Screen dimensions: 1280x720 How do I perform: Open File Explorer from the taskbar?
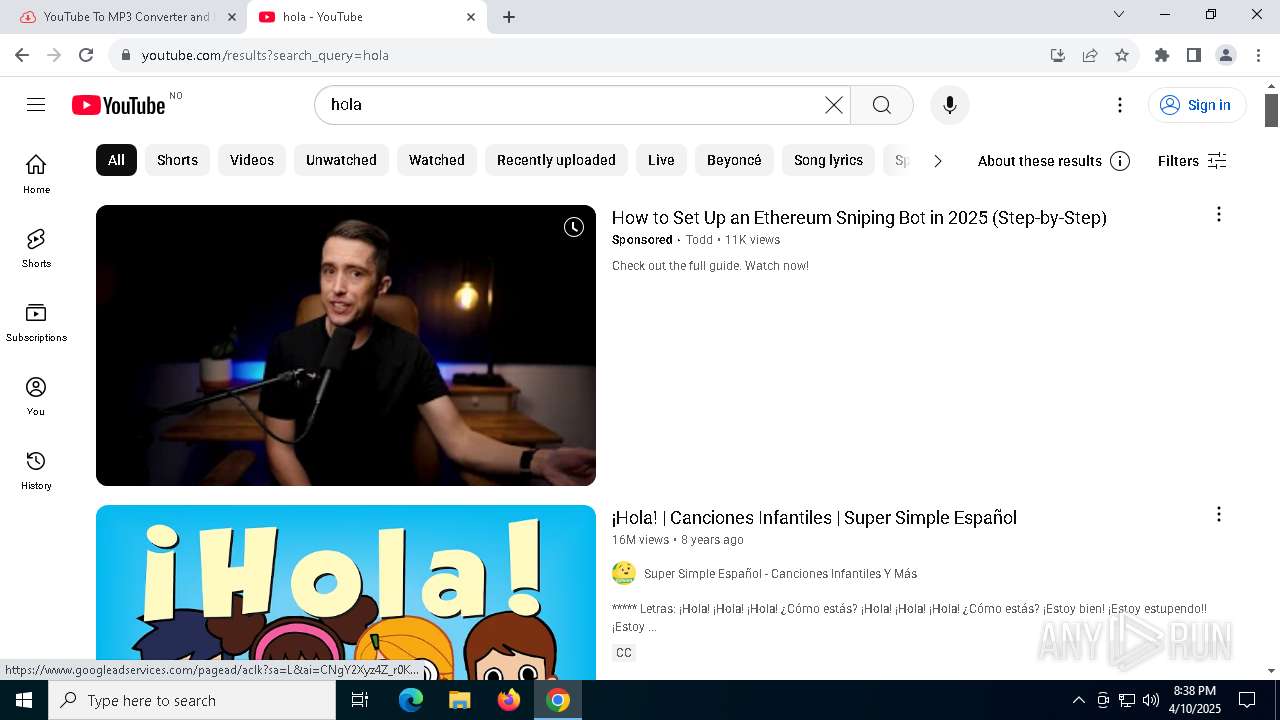coord(460,700)
